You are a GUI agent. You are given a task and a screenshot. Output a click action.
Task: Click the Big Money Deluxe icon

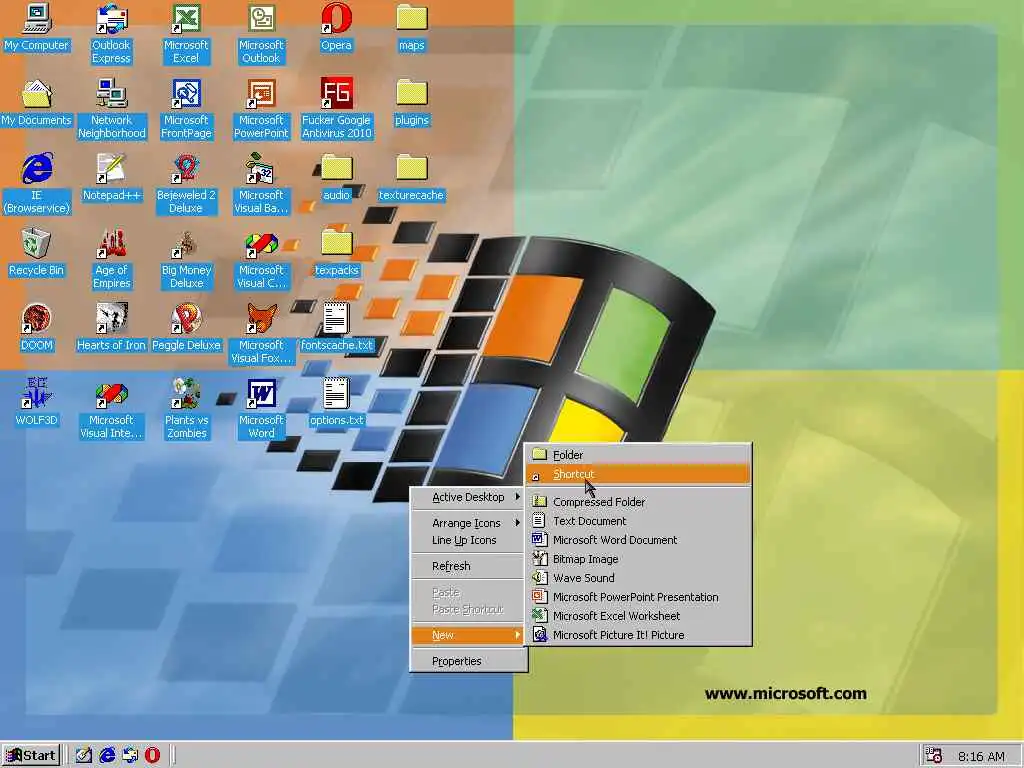click(186, 259)
